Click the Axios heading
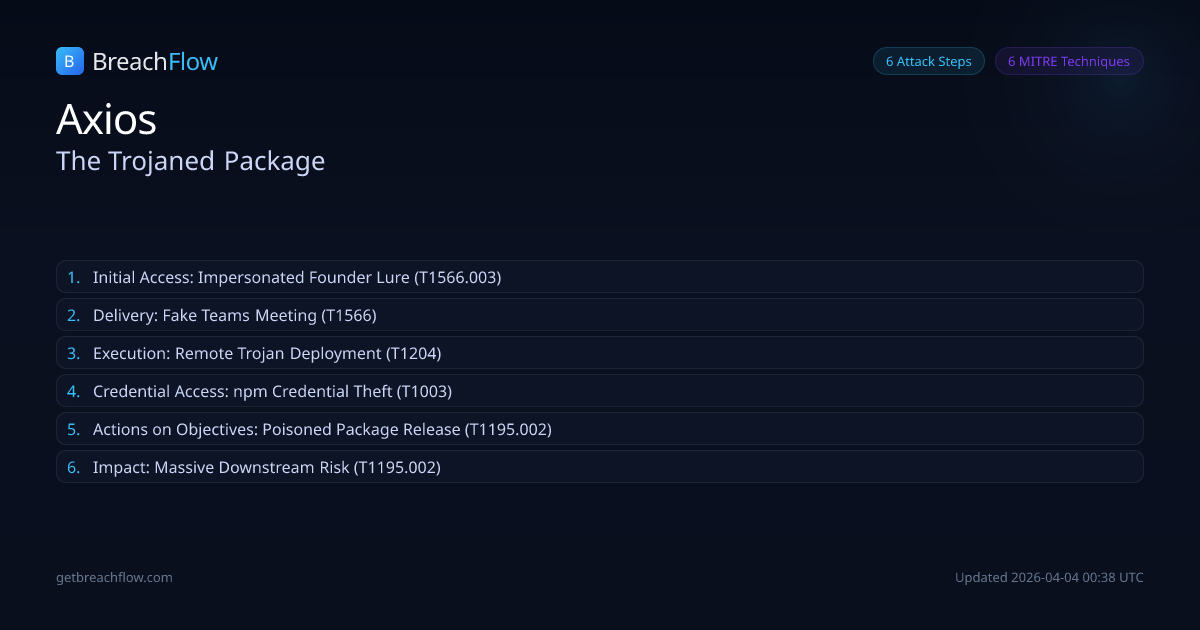The width and height of the screenshot is (1200, 630). 106,119
